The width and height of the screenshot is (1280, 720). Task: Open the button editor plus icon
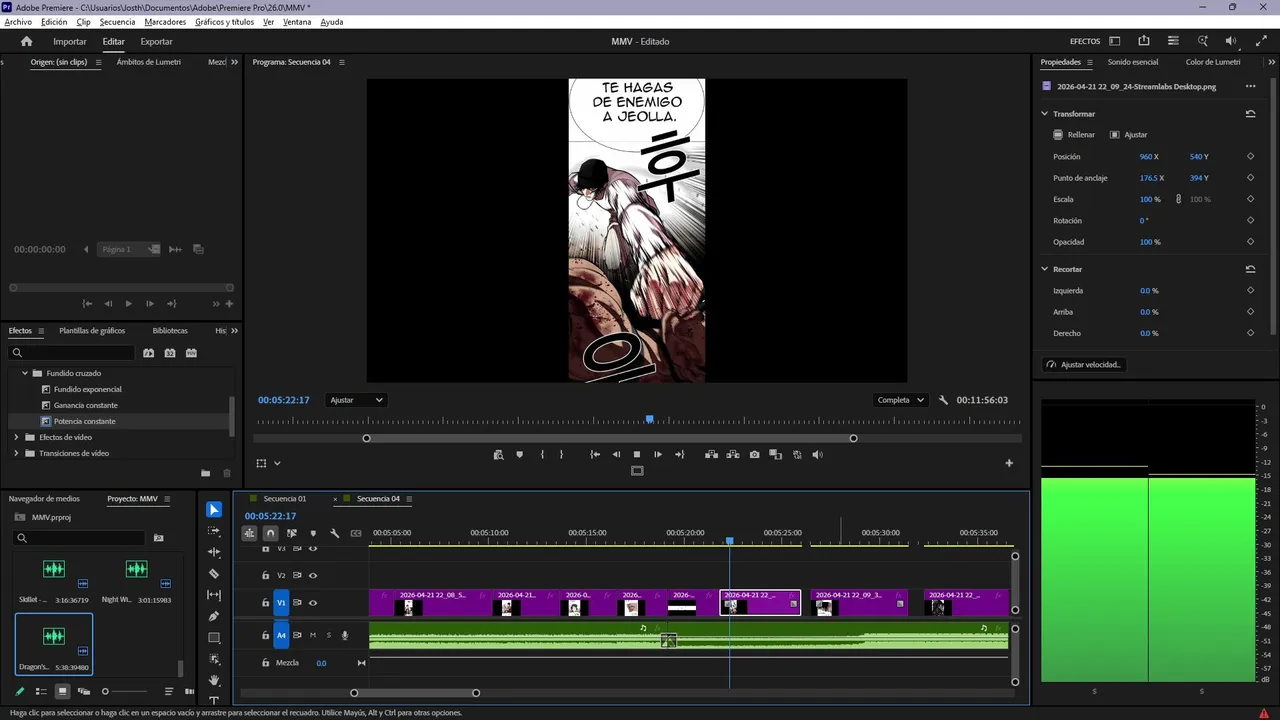tap(1009, 463)
